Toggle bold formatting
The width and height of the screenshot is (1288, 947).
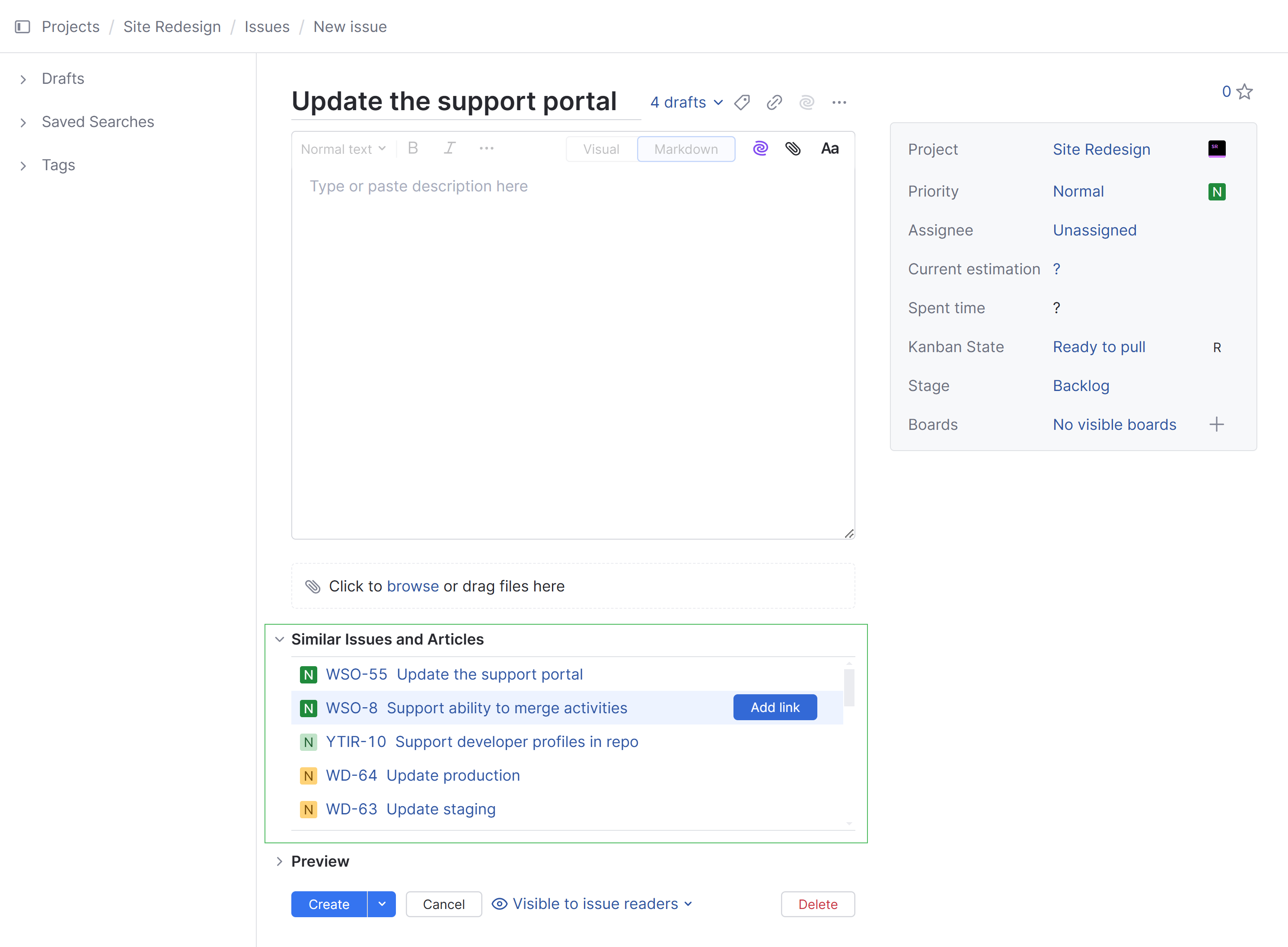point(413,149)
